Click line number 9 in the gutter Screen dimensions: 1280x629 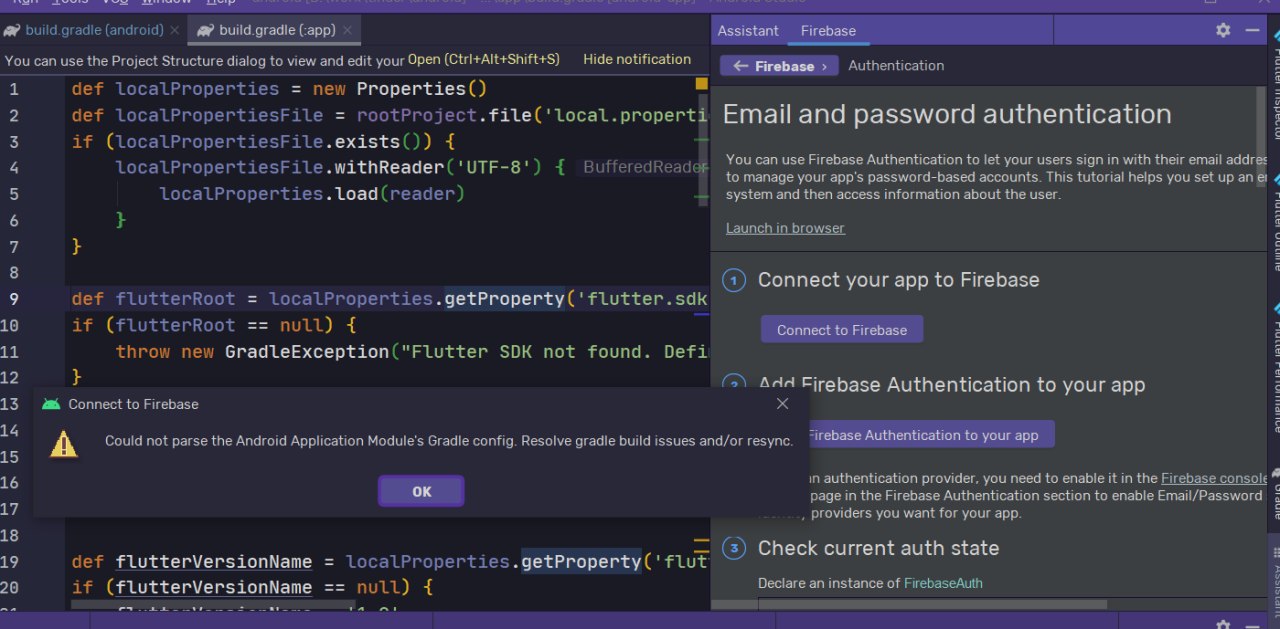(14, 298)
